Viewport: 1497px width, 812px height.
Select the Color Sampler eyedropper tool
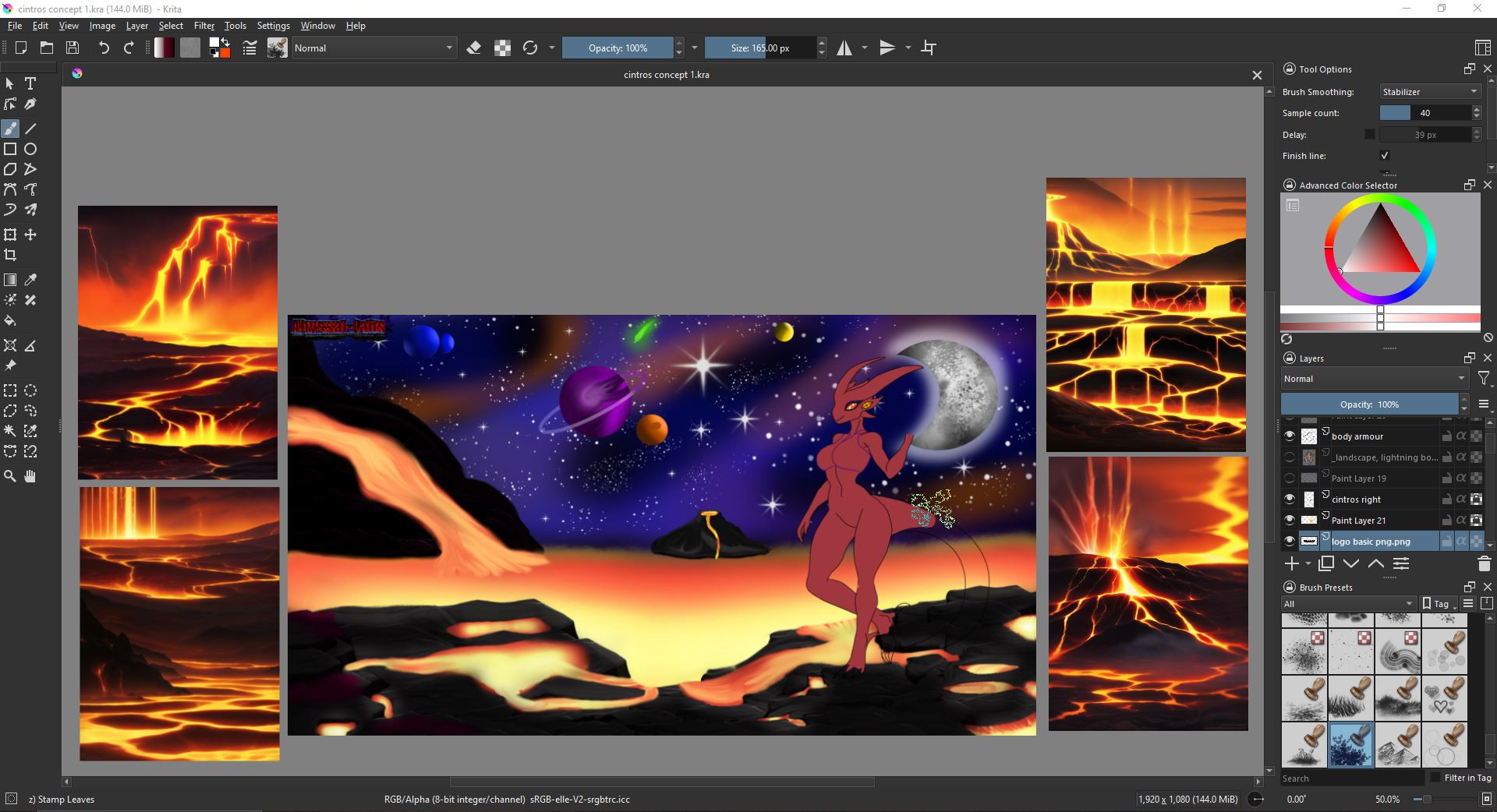click(x=30, y=280)
